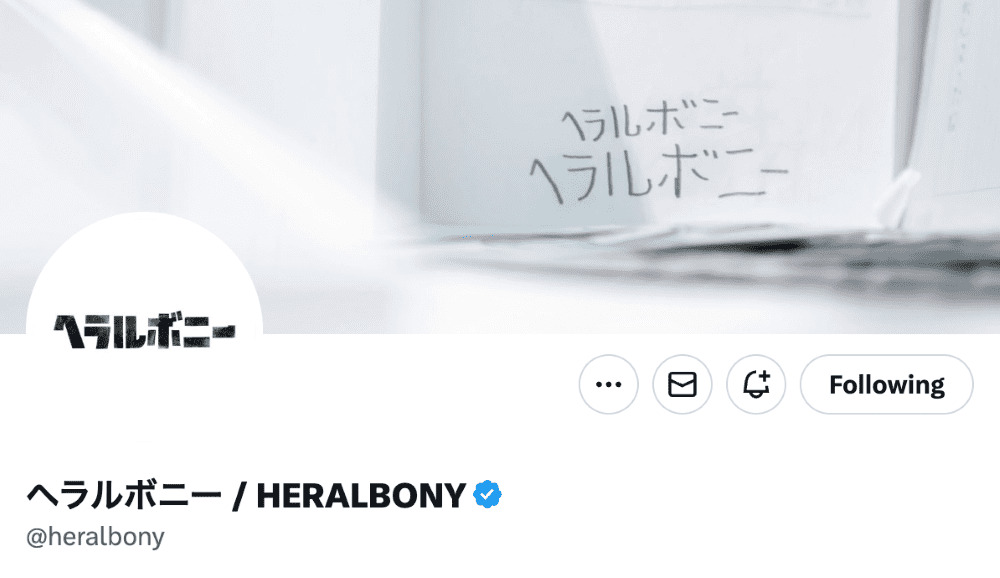This screenshot has width=1000, height=578.
Task: Subscribe to post alerts using bell-plus icon
Action: 756,384
